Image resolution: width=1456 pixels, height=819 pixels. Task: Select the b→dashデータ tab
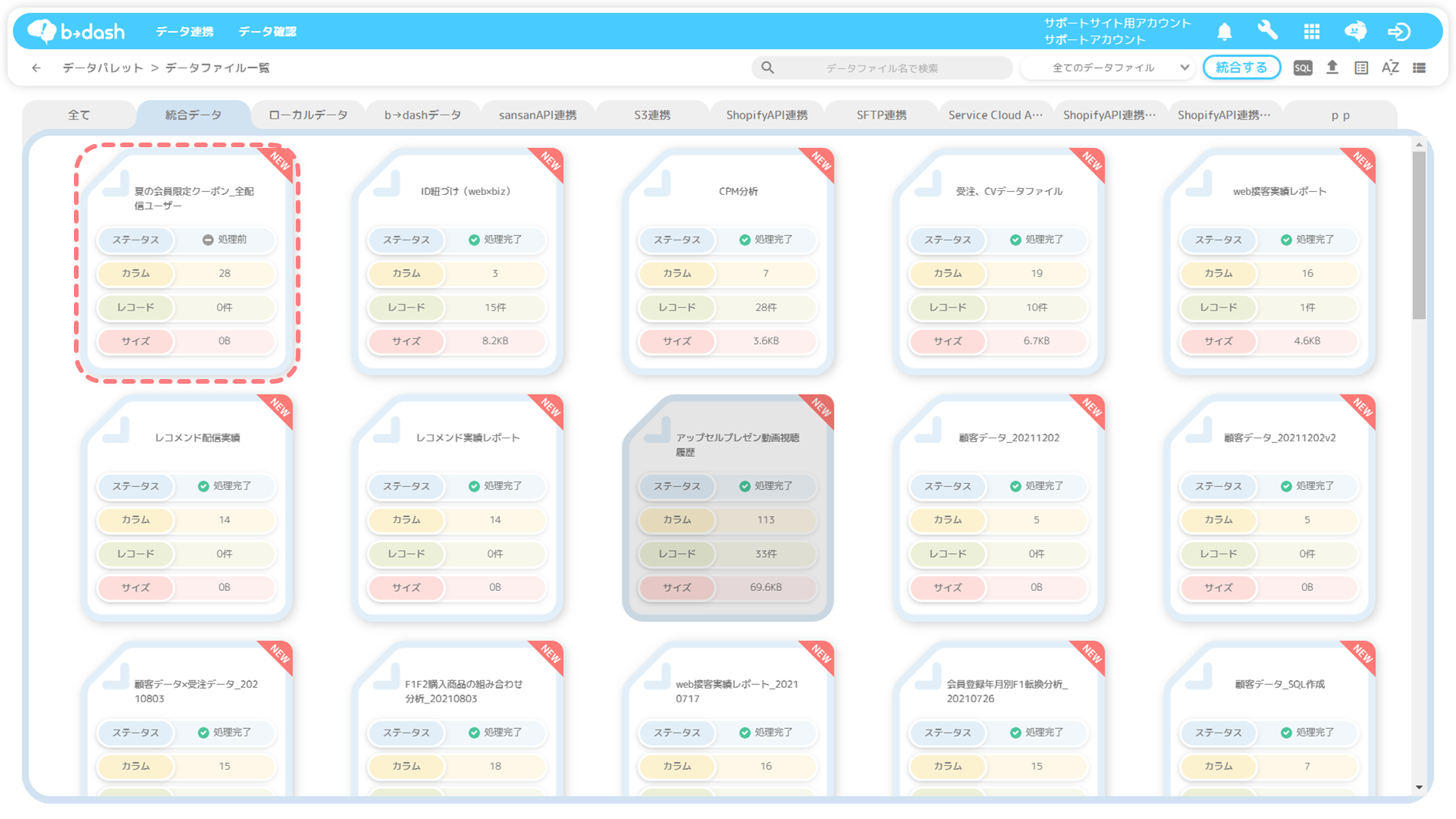pyautogui.click(x=423, y=115)
